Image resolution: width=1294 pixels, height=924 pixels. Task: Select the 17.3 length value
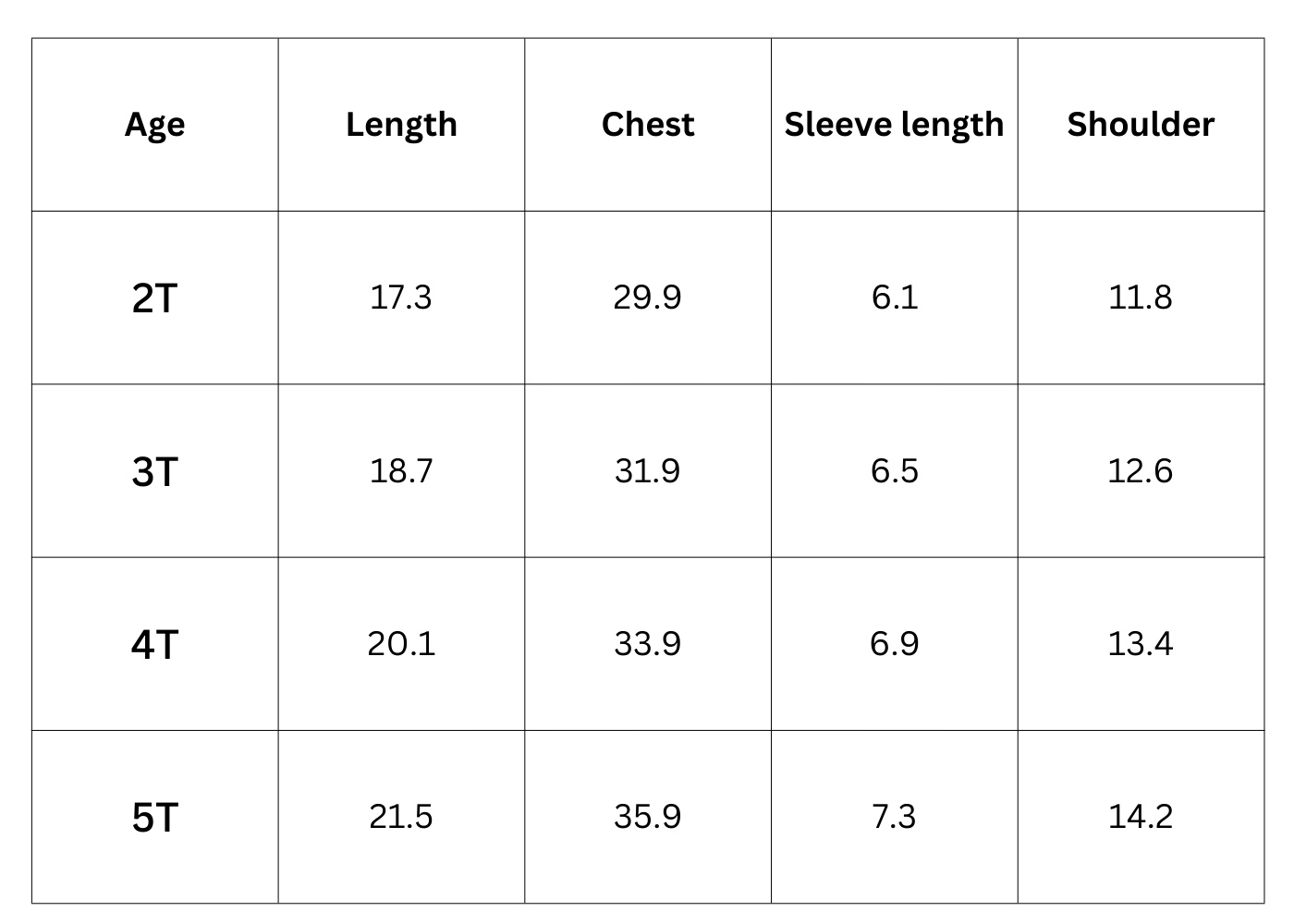pos(401,298)
